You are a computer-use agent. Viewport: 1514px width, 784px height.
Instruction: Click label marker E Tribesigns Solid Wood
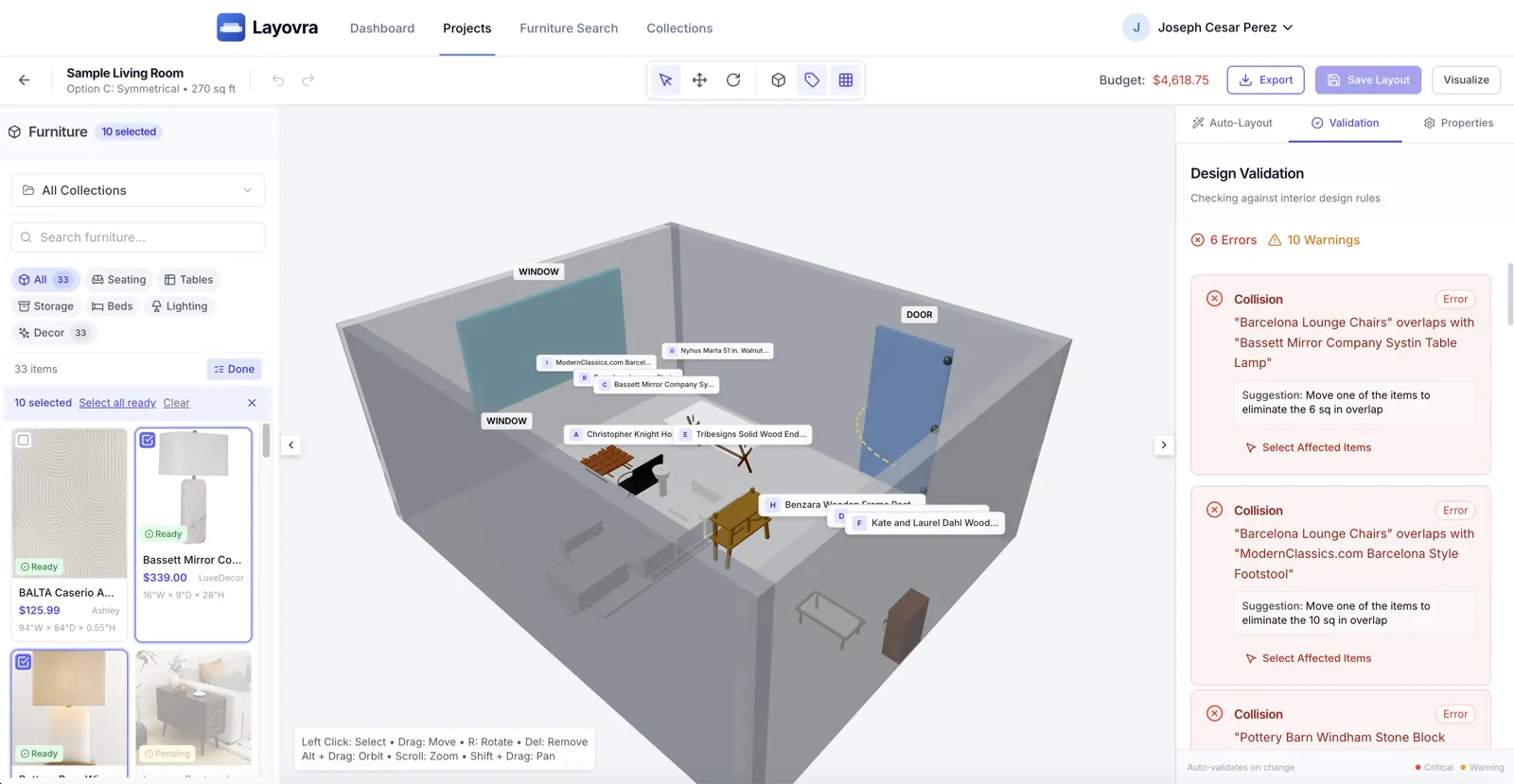tap(685, 434)
